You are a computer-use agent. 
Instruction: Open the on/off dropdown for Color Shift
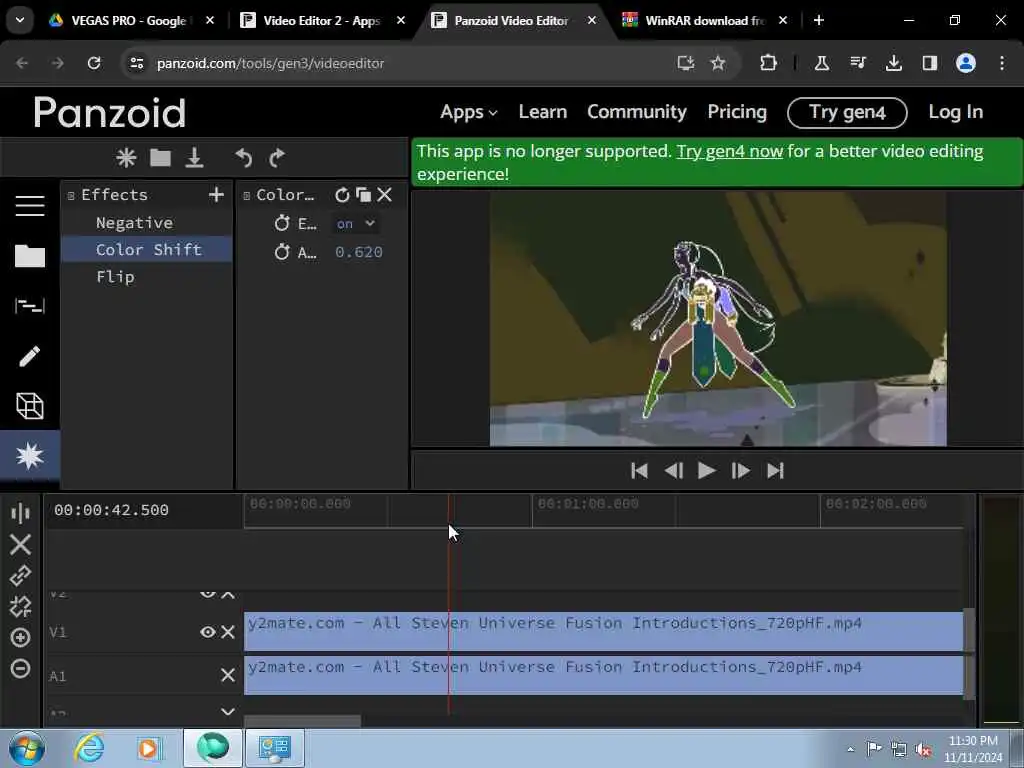point(356,223)
